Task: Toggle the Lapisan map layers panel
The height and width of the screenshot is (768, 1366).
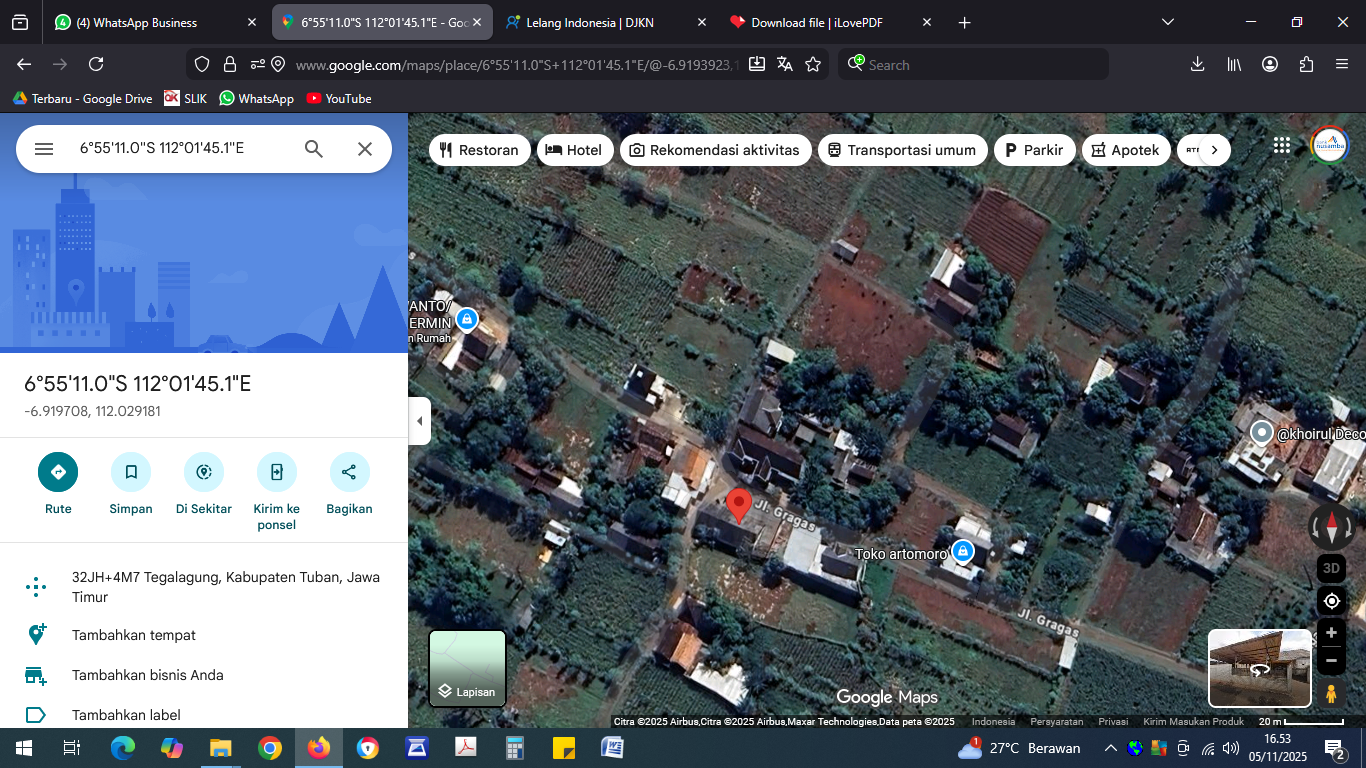Action: [467, 667]
